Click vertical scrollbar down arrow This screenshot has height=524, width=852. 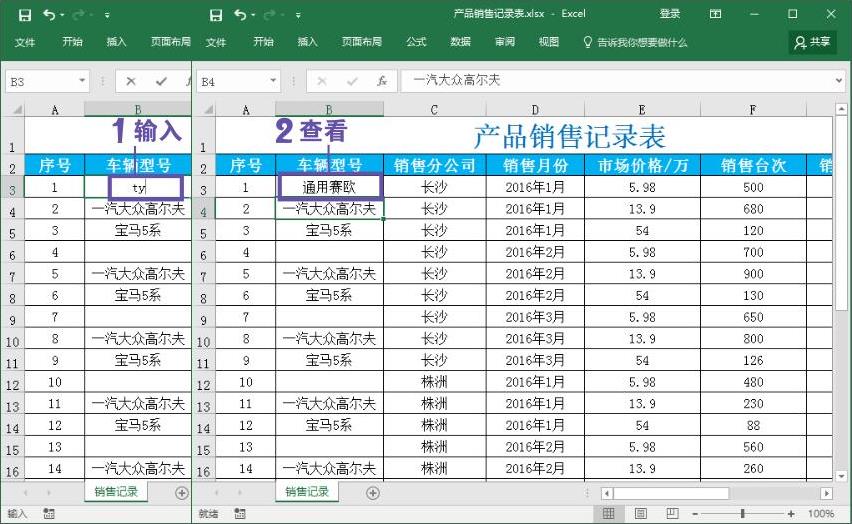[x=841, y=476]
